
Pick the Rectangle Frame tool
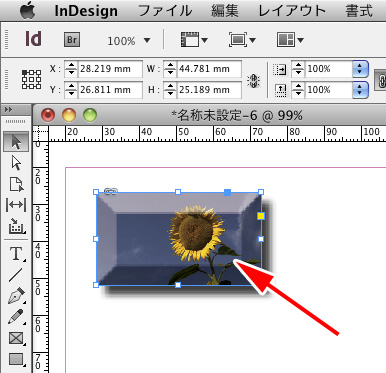pyautogui.click(x=16, y=338)
